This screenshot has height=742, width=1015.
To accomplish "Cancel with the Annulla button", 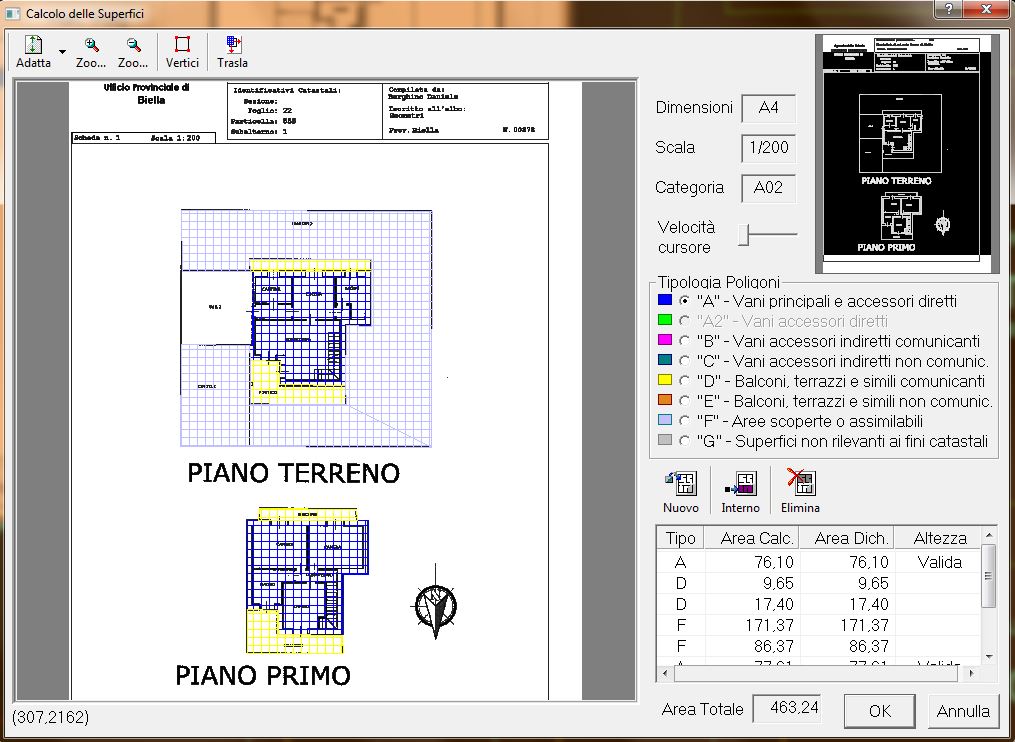I will coord(963,711).
